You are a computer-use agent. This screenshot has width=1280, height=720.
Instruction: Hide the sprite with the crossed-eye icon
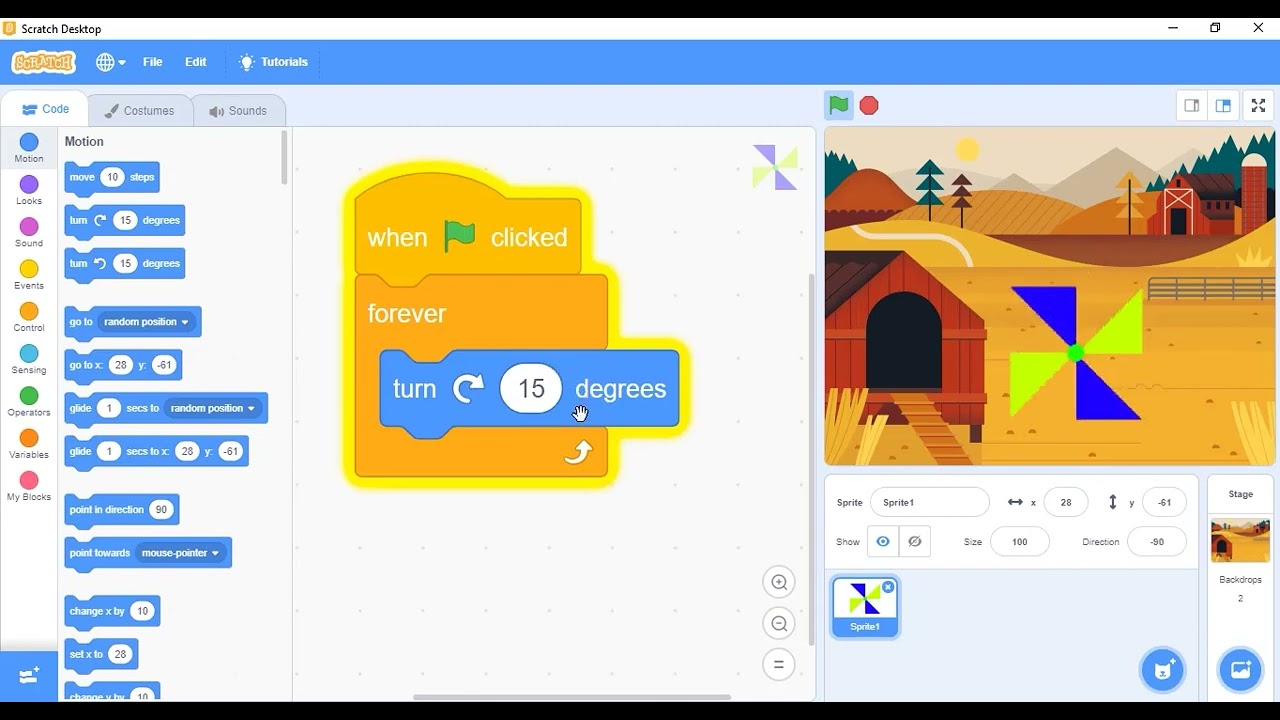click(914, 541)
